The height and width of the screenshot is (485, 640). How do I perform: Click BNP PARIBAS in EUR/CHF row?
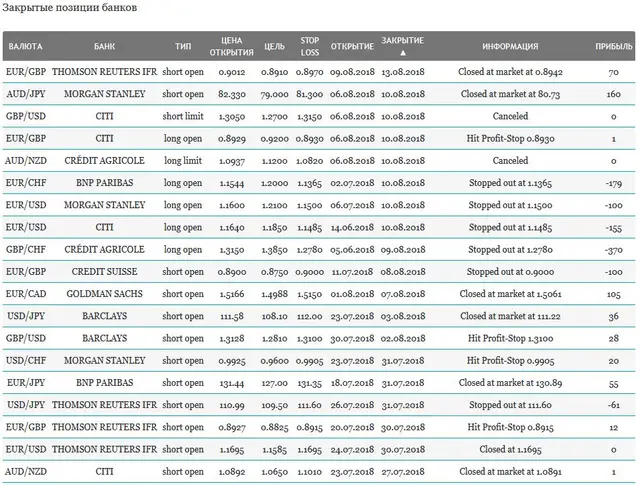[x=104, y=183]
